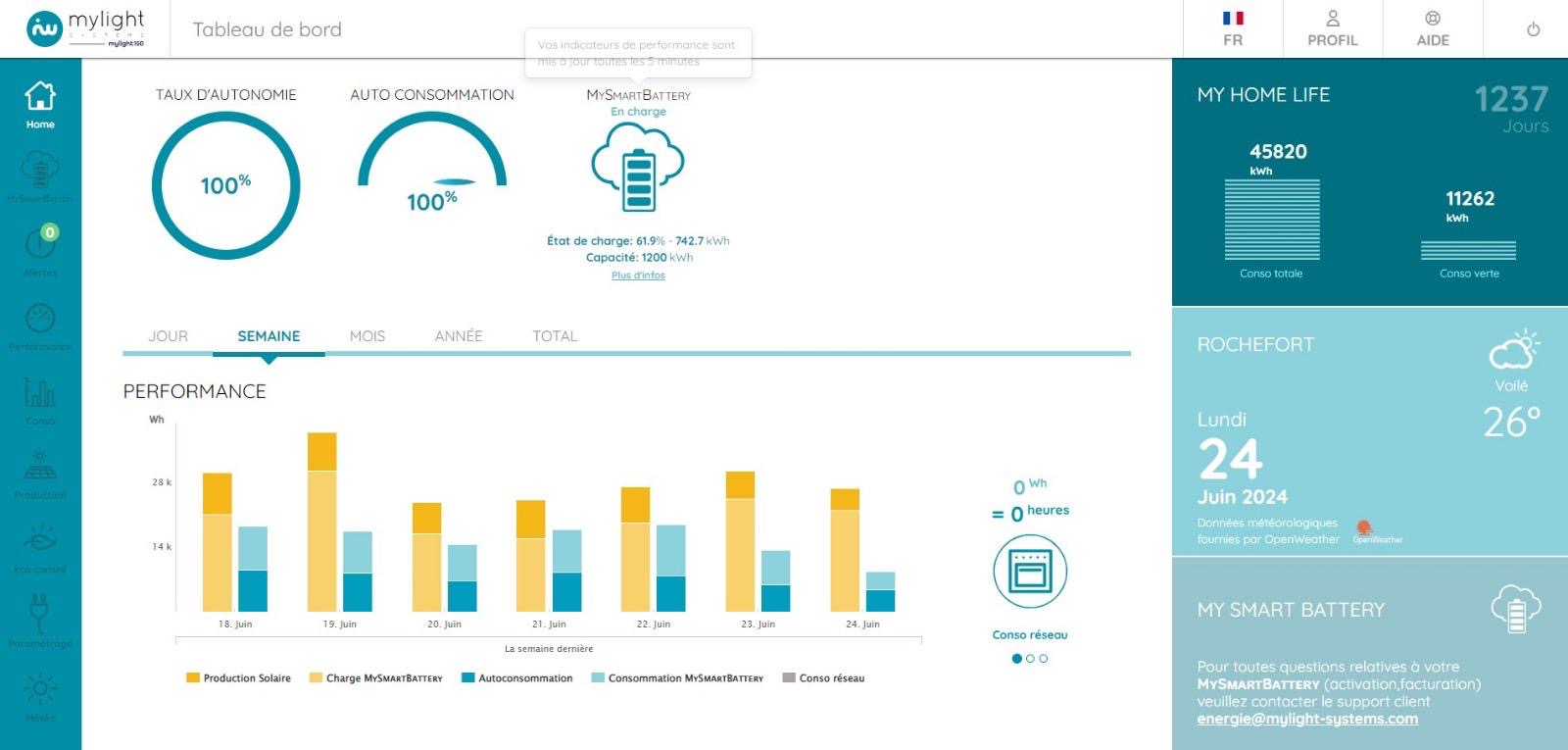Click the power logout icon
The height and width of the screenshot is (750, 1568).
[1533, 29]
